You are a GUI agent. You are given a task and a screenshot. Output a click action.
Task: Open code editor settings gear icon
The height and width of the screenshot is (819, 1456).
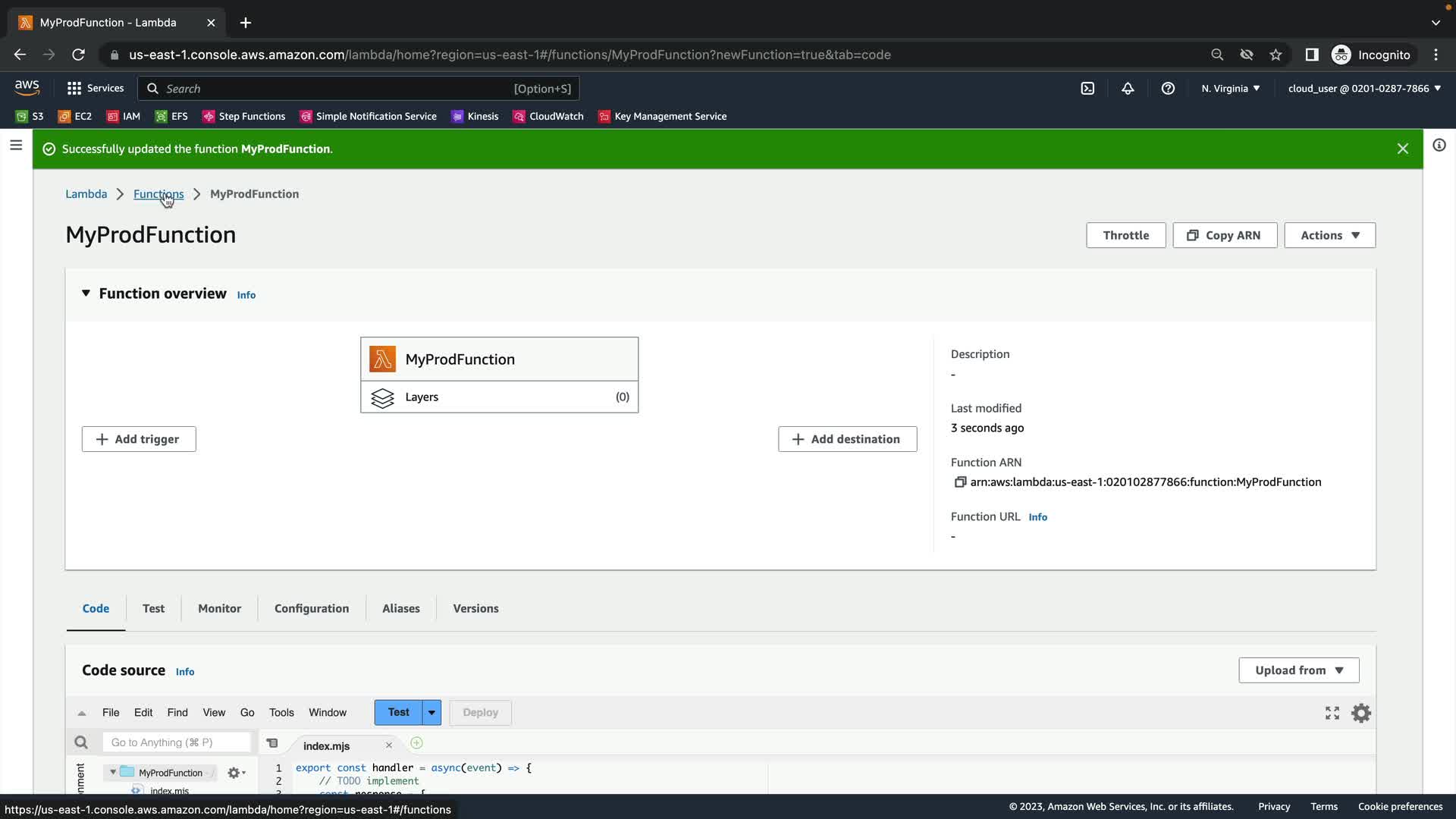point(1361,713)
